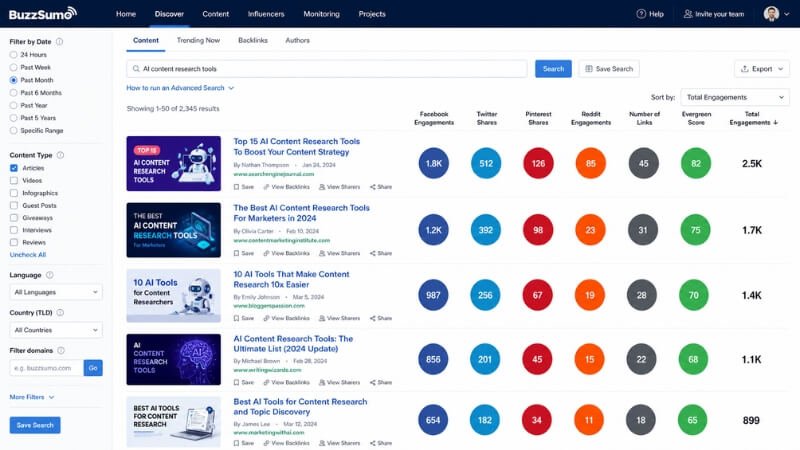Image resolution: width=800 pixels, height=450 pixels.
Task: Open the Help question-mark icon
Action: tap(641, 14)
